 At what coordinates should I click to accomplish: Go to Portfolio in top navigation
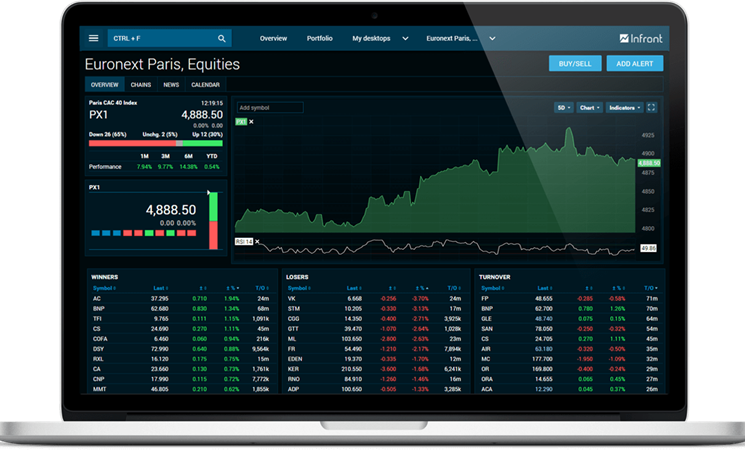pyautogui.click(x=320, y=38)
